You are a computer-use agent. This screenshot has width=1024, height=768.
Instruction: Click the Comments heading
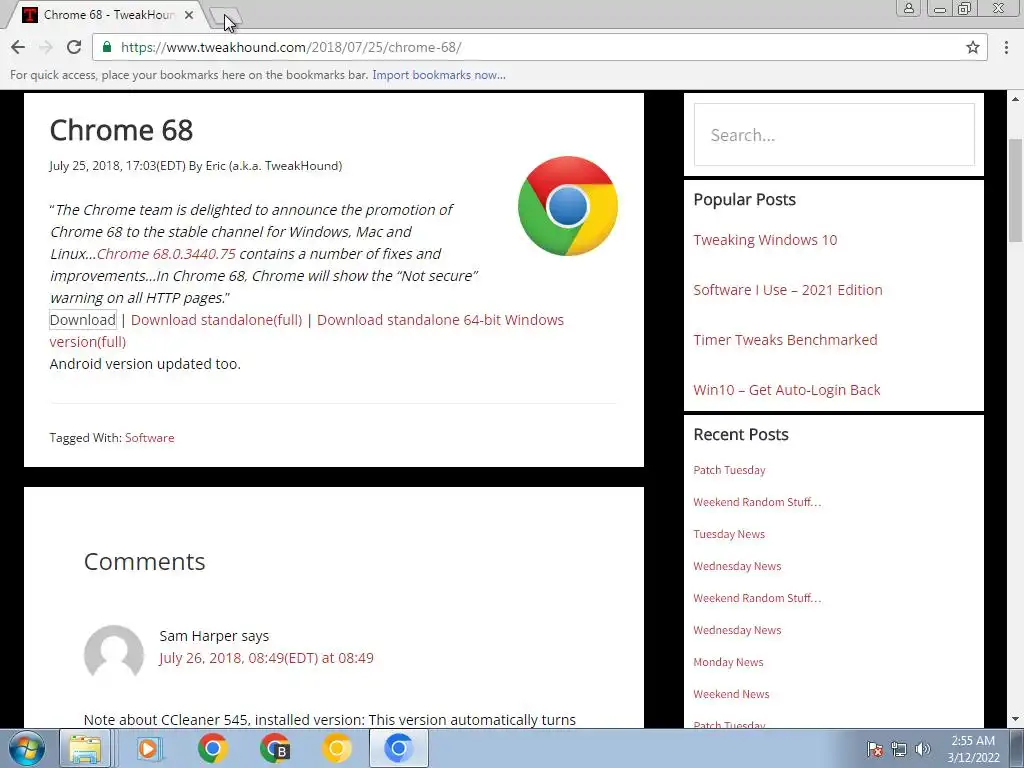[144, 562]
